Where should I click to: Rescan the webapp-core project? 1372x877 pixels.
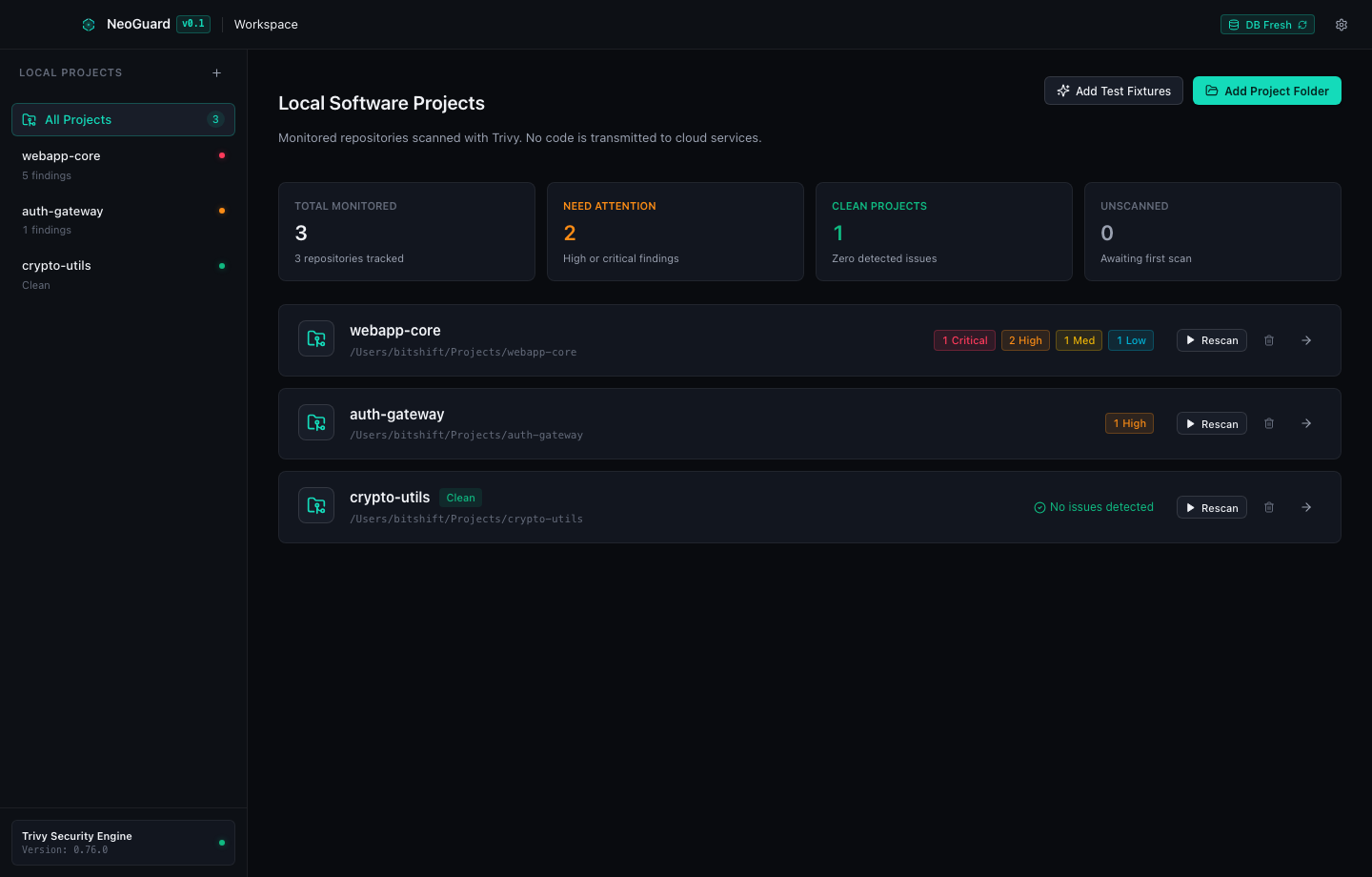[x=1212, y=340]
